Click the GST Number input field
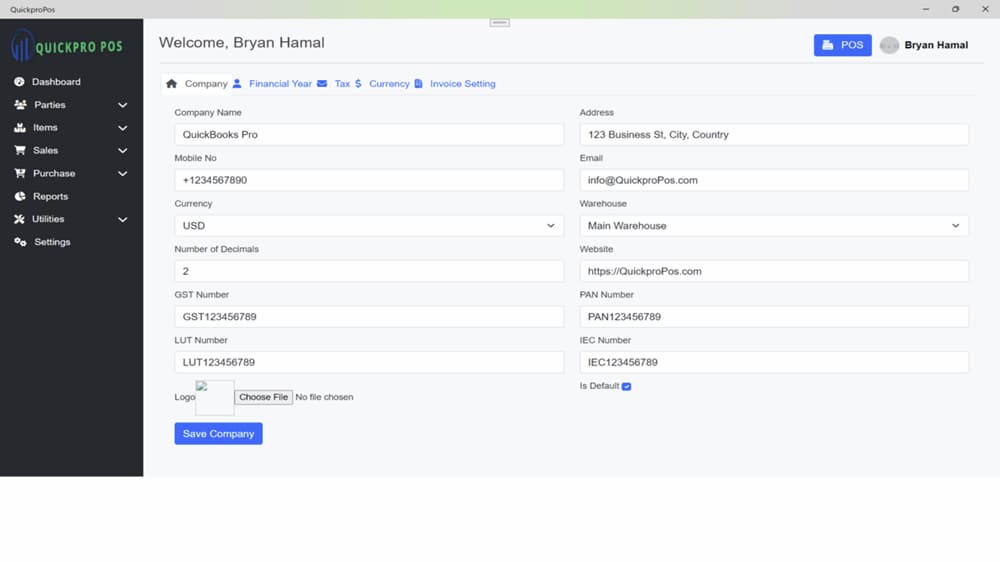1000x562 pixels. coord(369,317)
